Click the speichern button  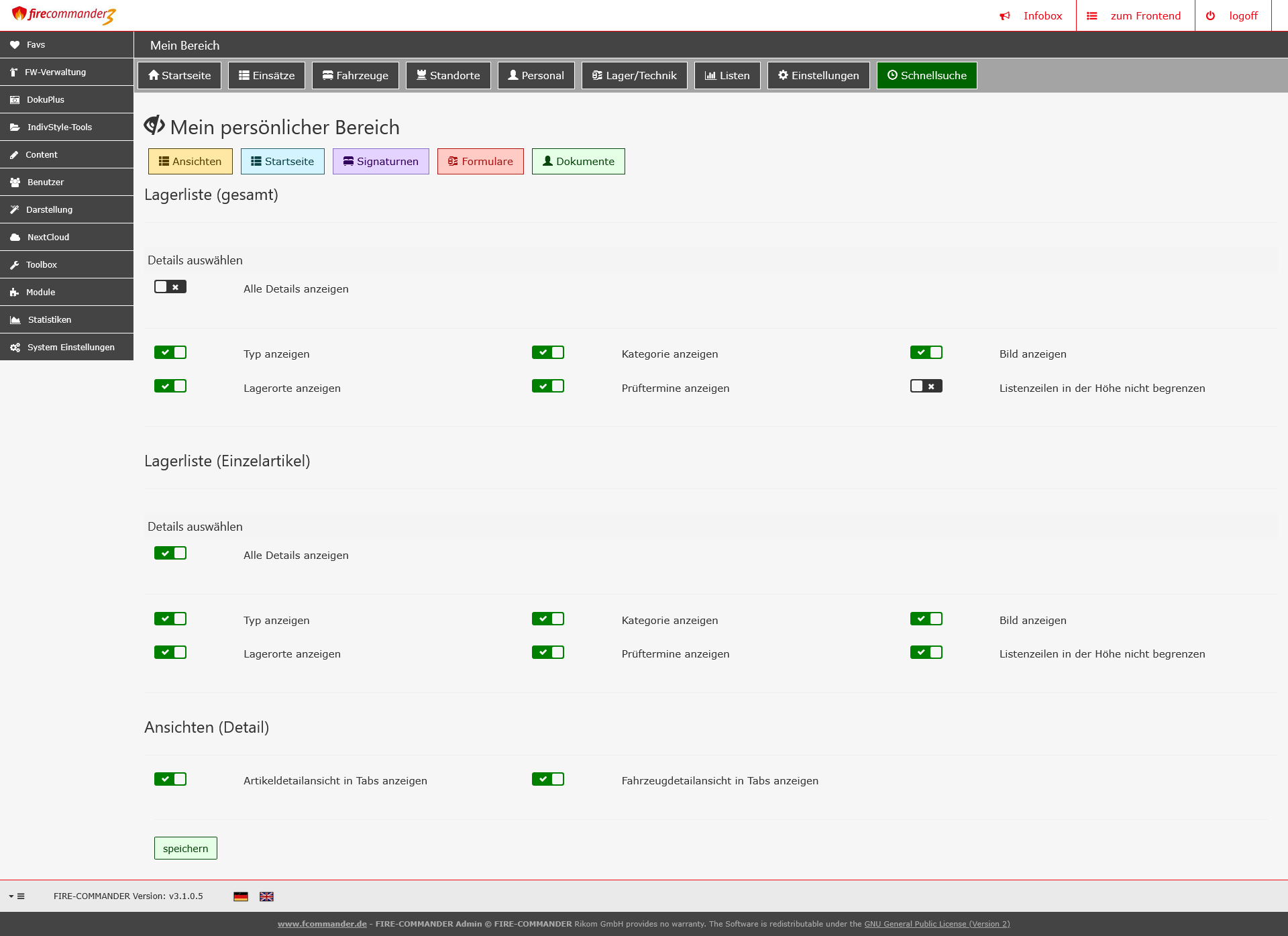(185, 849)
